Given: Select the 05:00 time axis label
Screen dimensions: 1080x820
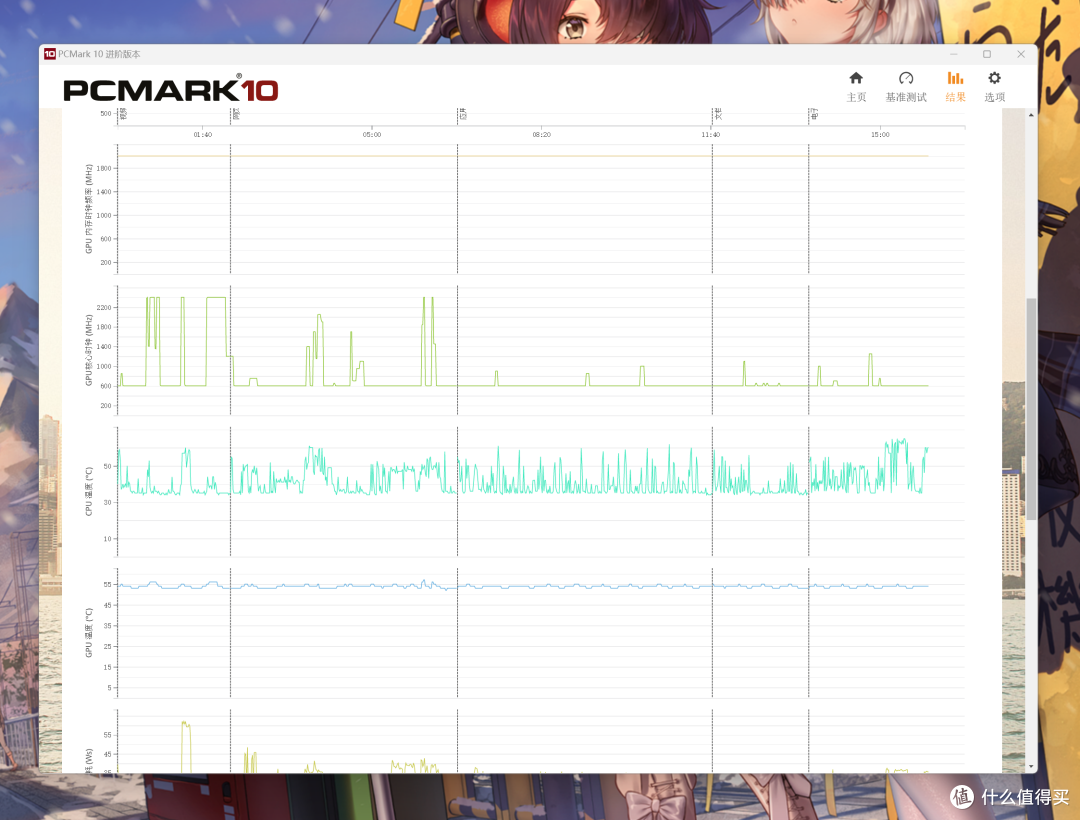Looking at the screenshot, I should [x=371, y=134].
